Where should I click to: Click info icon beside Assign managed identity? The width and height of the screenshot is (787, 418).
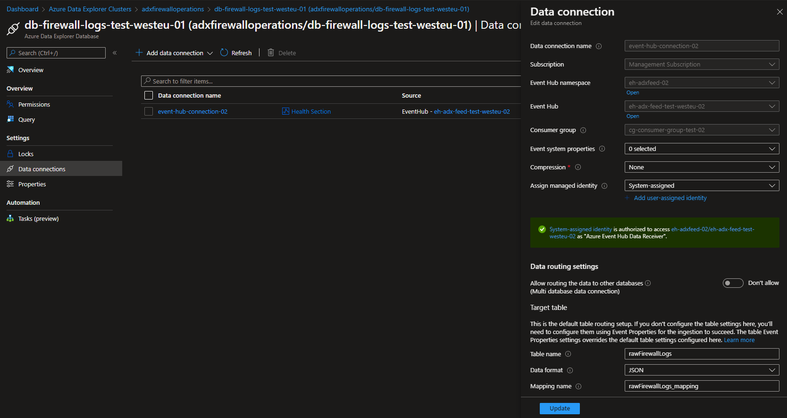click(604, 186)
